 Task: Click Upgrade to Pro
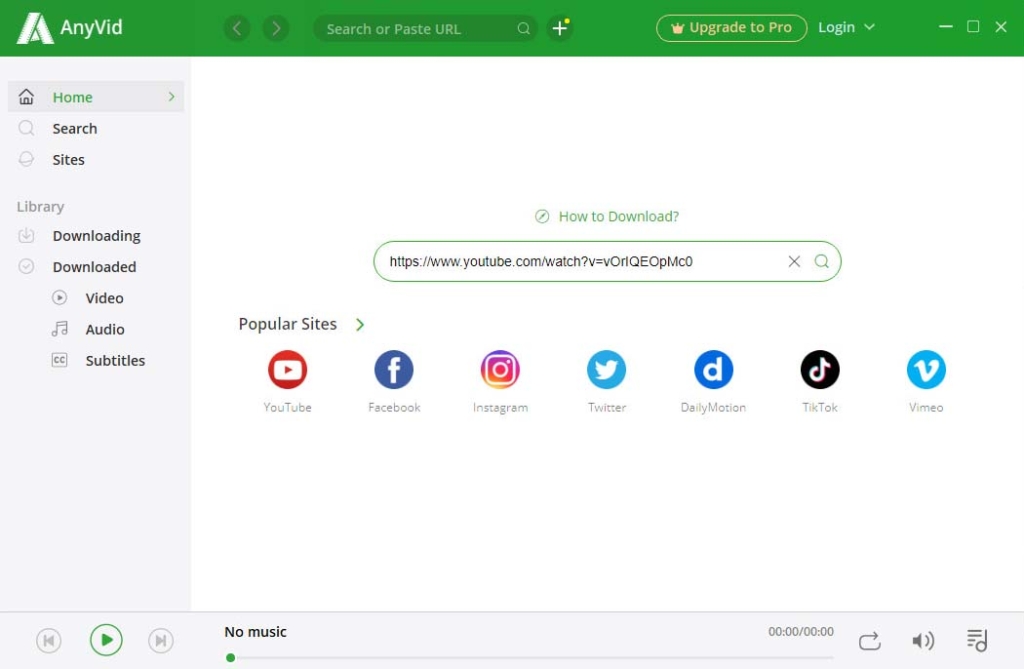click(731, 27)
